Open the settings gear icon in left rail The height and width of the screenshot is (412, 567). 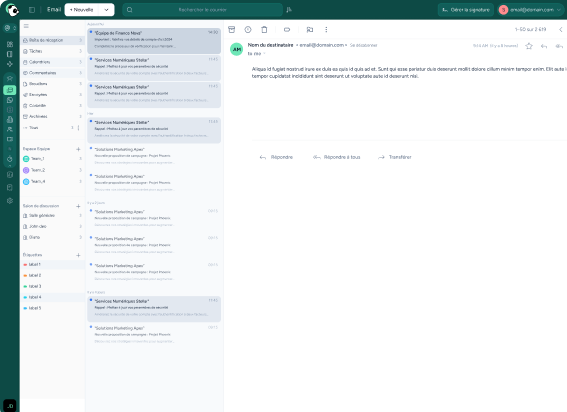10,201
